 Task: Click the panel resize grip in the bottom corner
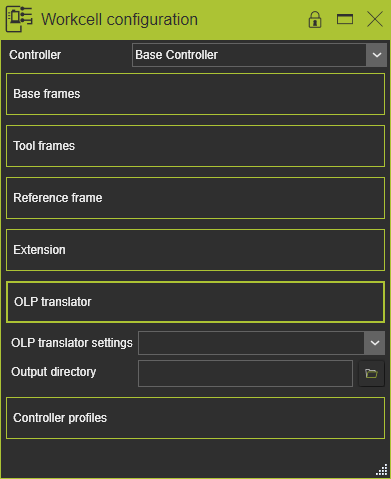382,470
